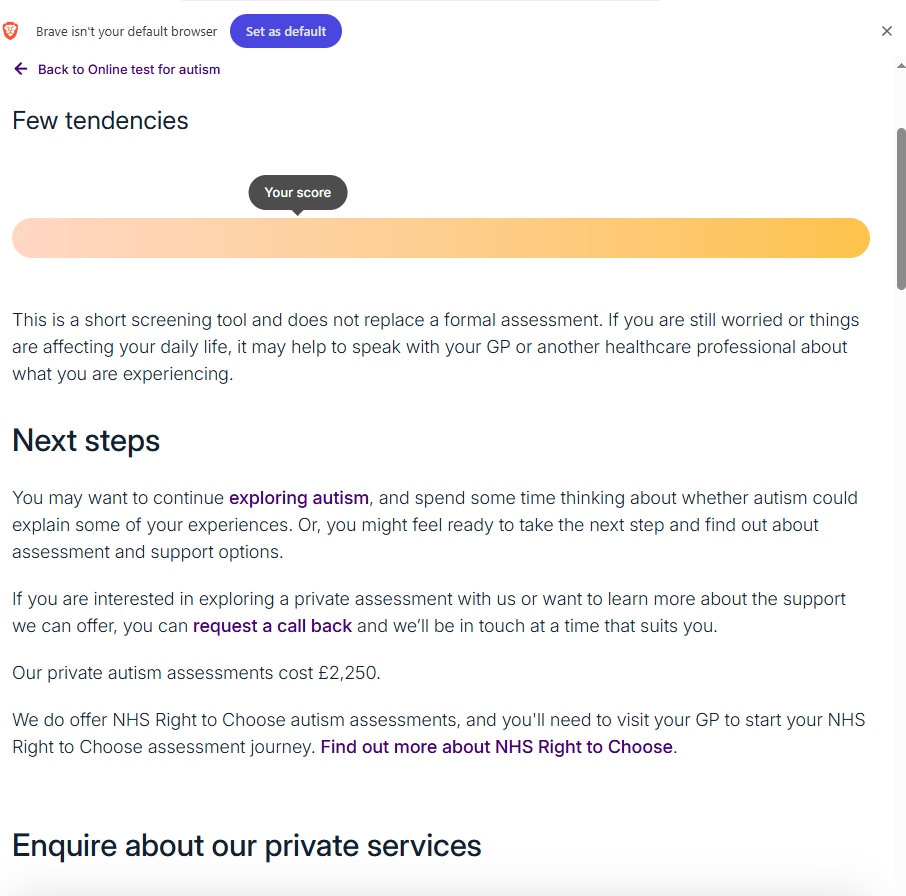The image size is (906, 896).
Task: Find out more about NHS Right to Choose
Action: (496, 747)
